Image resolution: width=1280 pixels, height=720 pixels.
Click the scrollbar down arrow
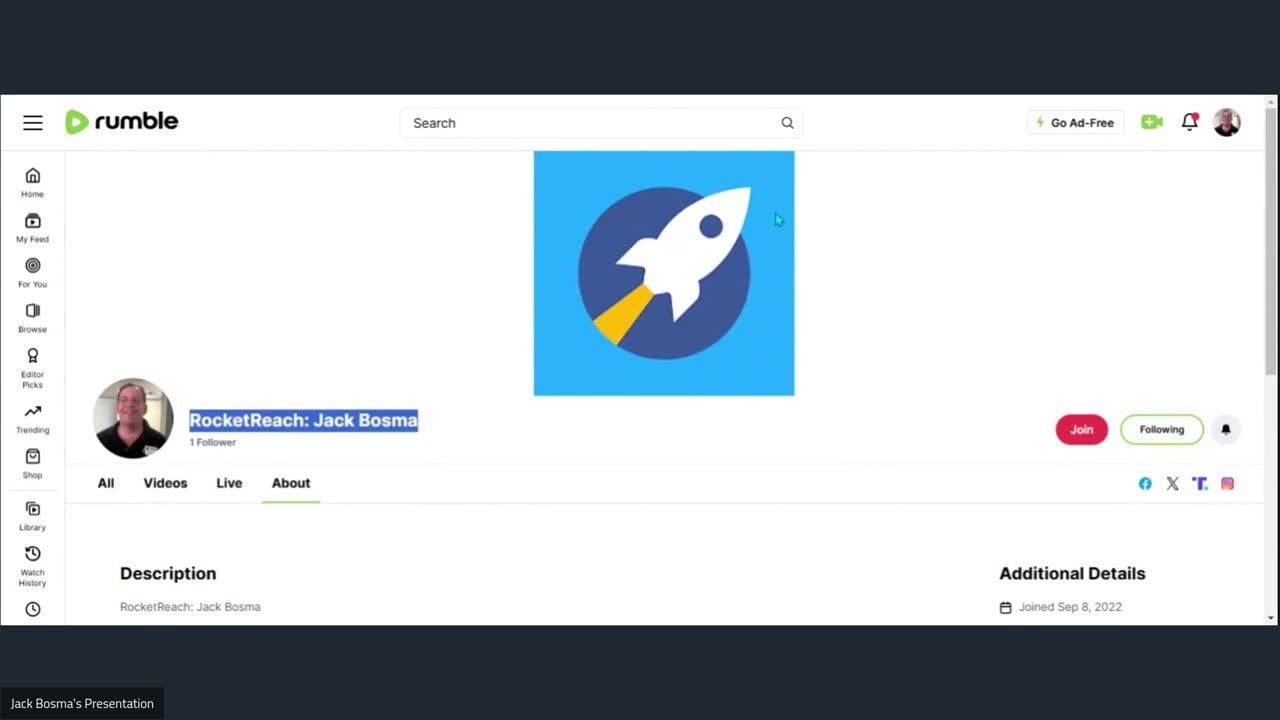tap(1271, 618)
